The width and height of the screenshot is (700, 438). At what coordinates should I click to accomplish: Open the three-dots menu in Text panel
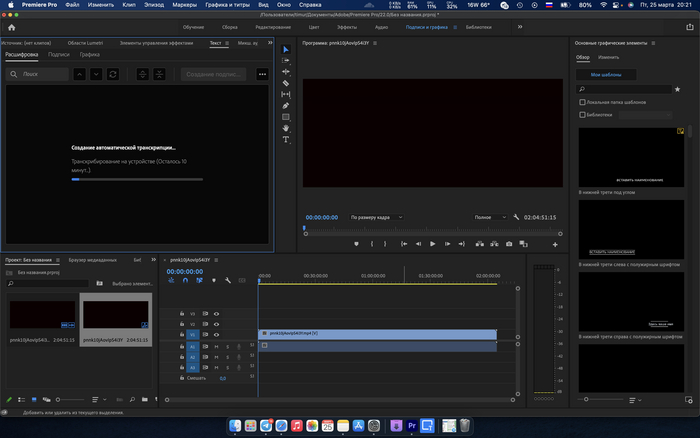(x=262, y=75)
